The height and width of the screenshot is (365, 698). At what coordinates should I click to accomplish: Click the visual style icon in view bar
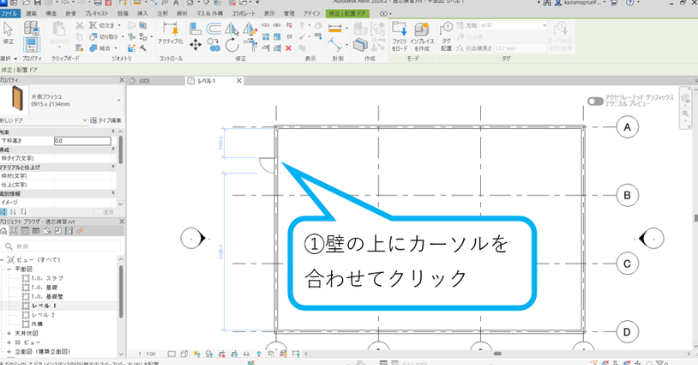coord(184,354)
